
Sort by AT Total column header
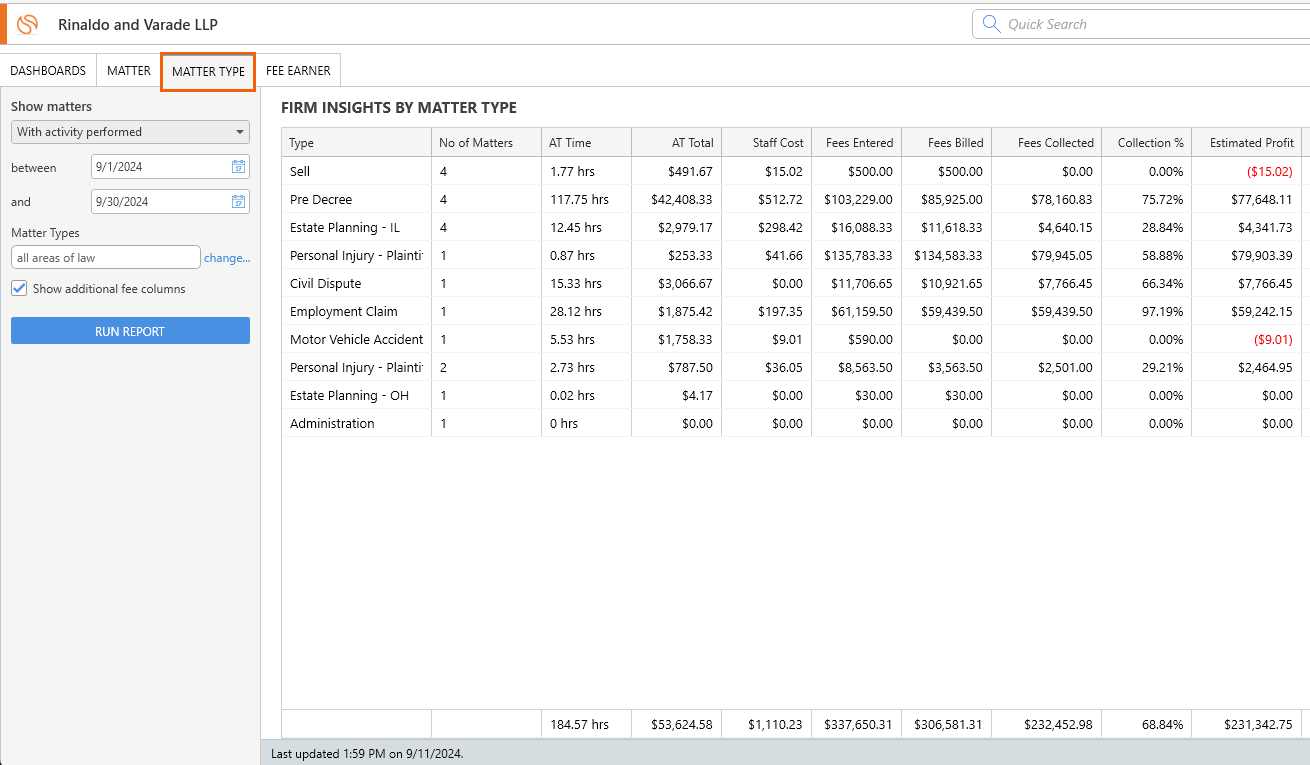pyautogui.click(x=676, y=143)
